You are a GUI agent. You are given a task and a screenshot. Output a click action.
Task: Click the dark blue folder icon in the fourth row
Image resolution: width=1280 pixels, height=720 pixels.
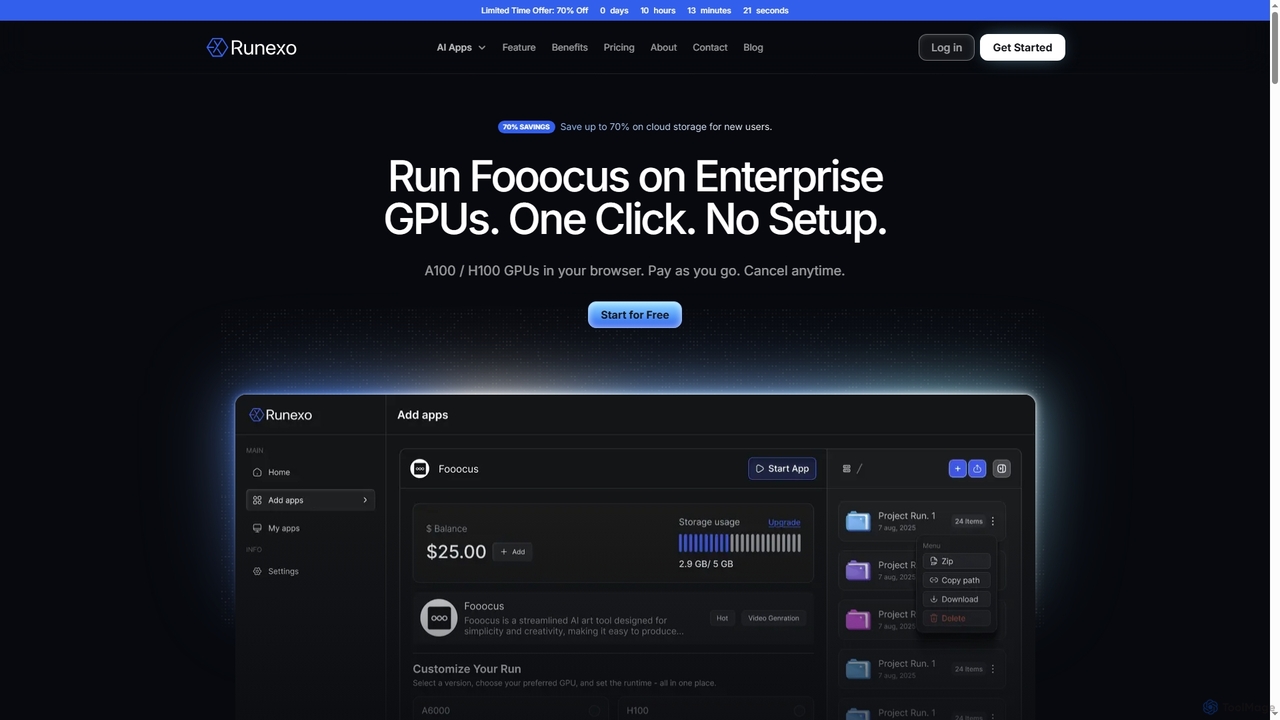coord(858,669)
